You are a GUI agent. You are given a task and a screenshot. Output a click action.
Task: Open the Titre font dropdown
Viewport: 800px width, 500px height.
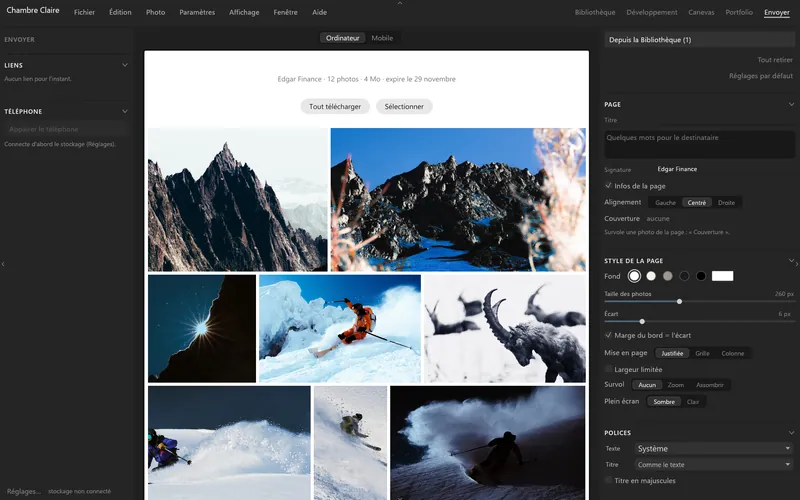pos(714,464)
